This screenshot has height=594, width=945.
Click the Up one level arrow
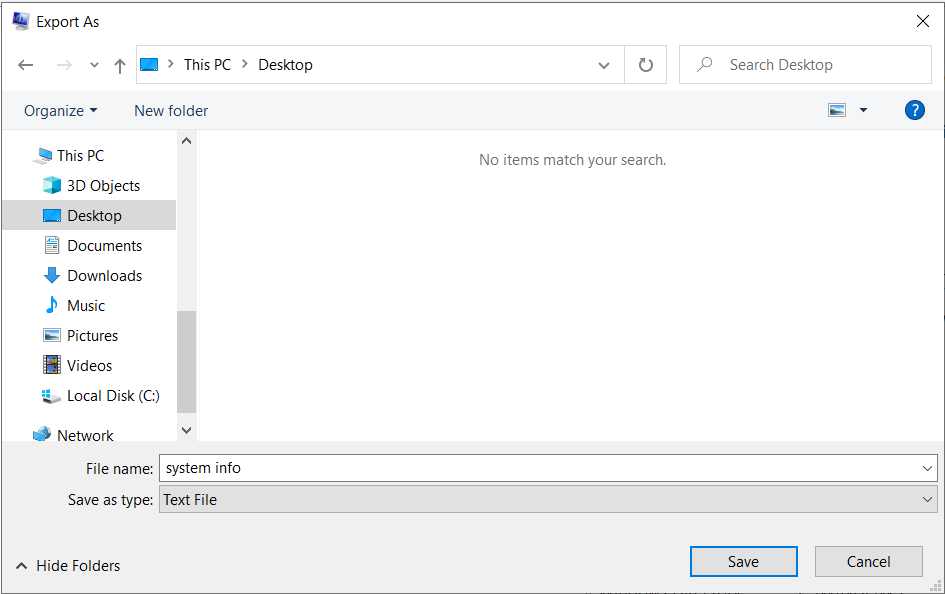[x=120, y=65]
